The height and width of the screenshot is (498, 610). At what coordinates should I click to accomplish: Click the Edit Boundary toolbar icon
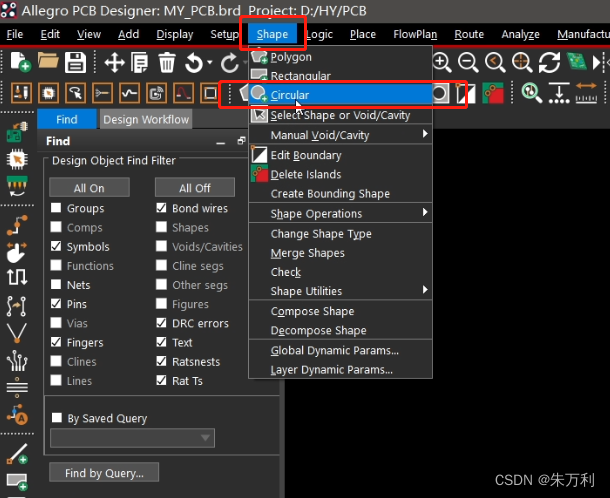point(466,94)
